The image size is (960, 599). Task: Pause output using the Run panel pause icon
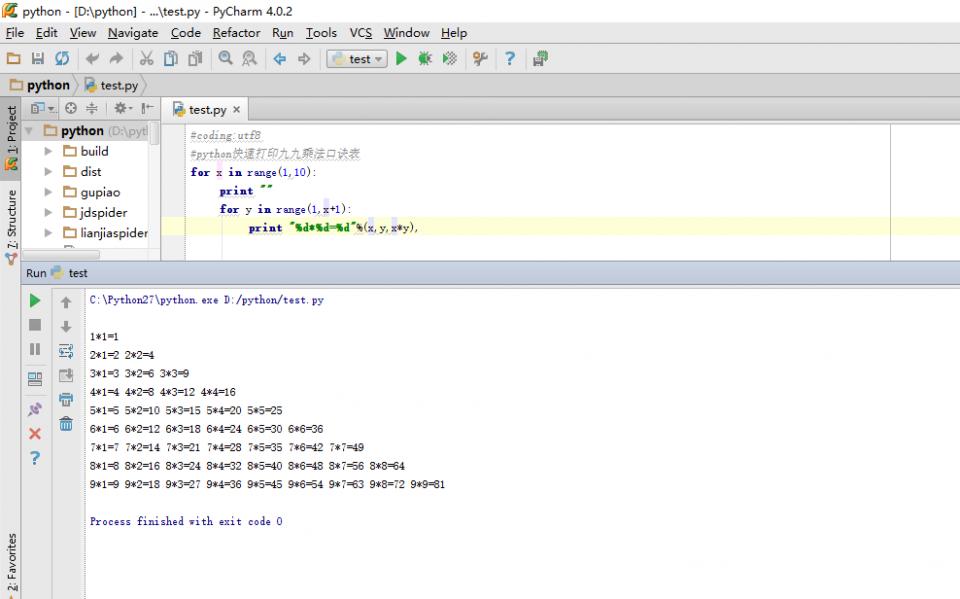(x=35, y=349)
